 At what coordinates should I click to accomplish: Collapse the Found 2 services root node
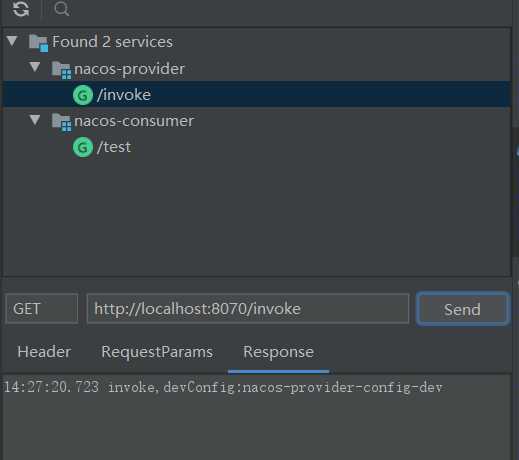point(12,41)
